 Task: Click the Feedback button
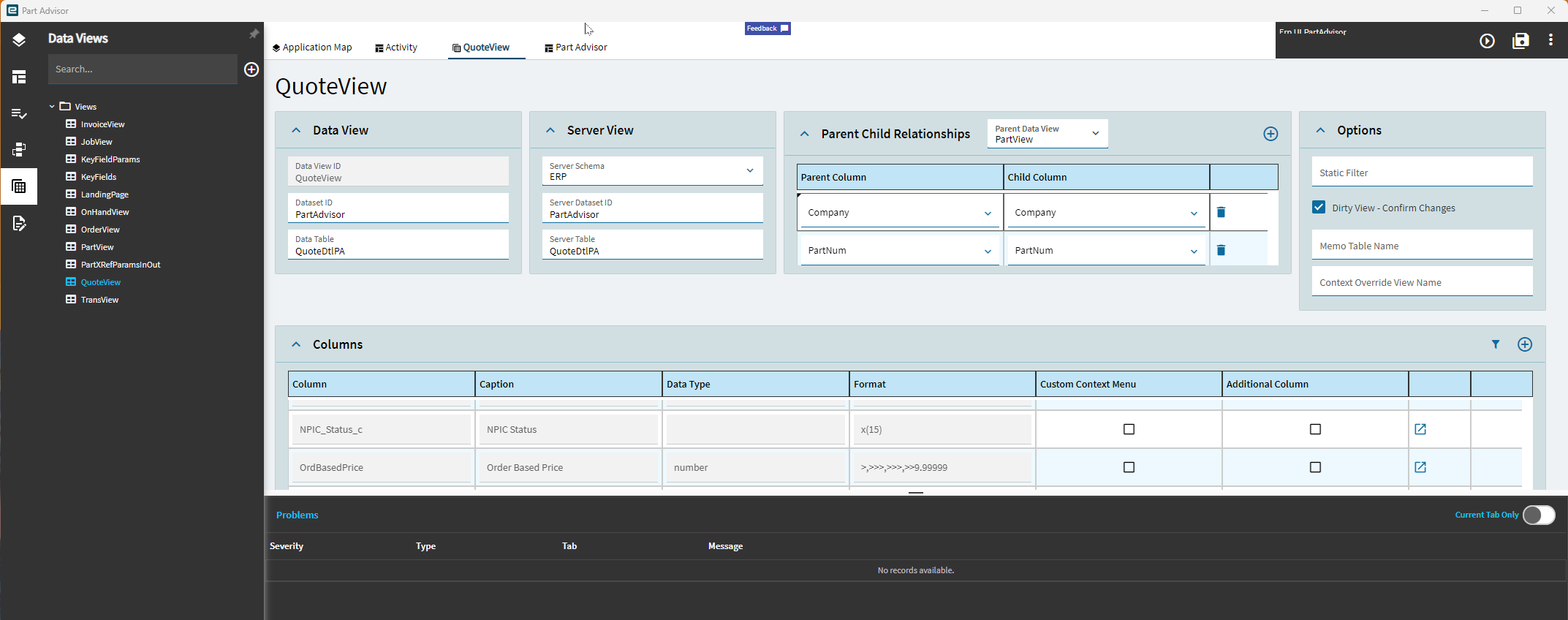tap(767, 29)
